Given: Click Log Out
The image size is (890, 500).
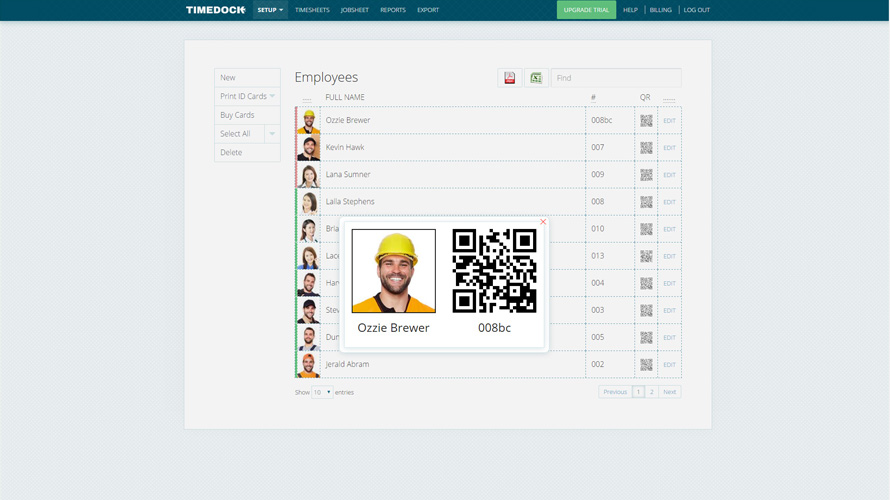Looking at the screenshot, I should coord(696,10).
